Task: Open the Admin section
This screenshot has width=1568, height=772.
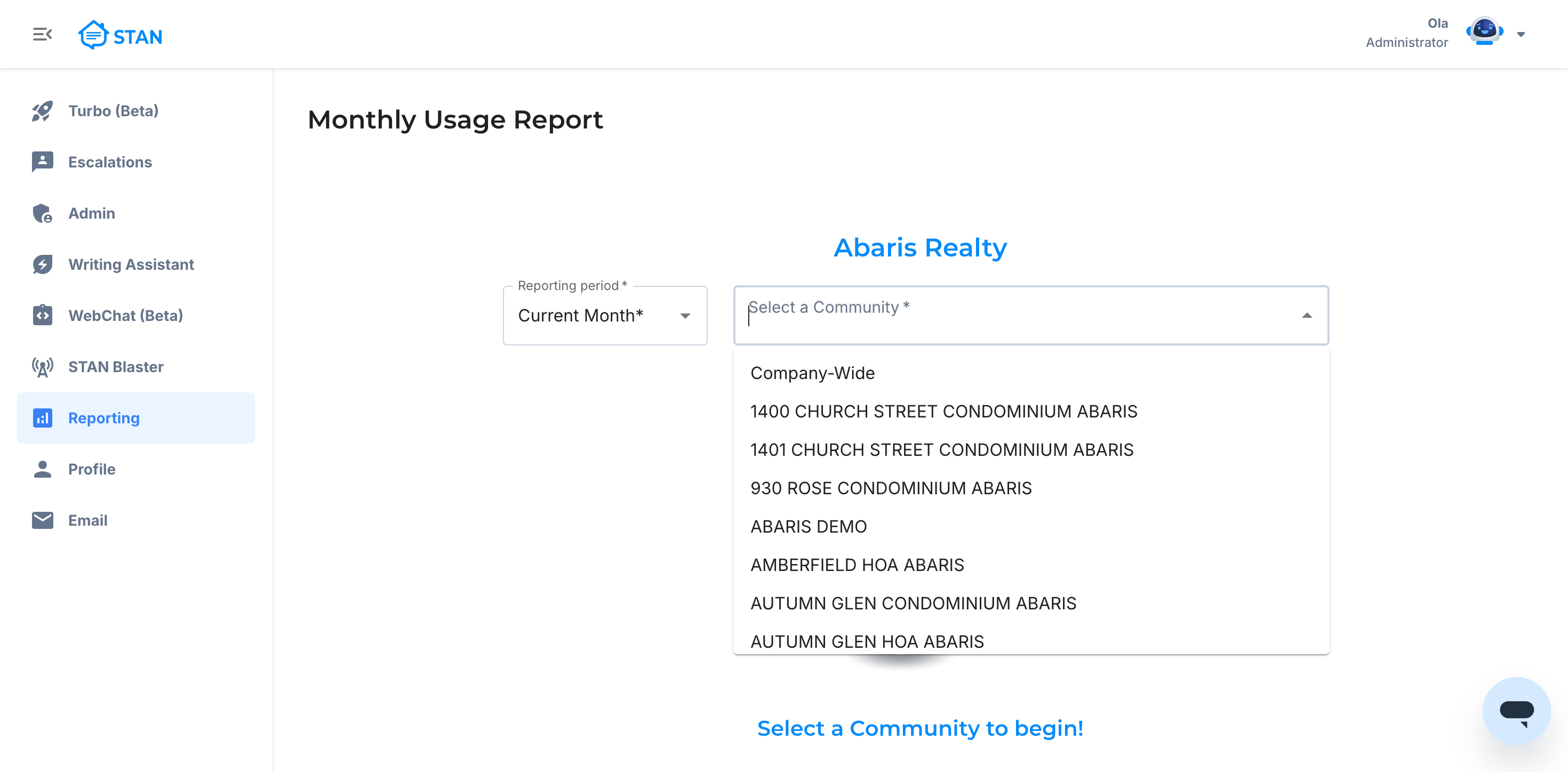Action: [x=136, y=214]
